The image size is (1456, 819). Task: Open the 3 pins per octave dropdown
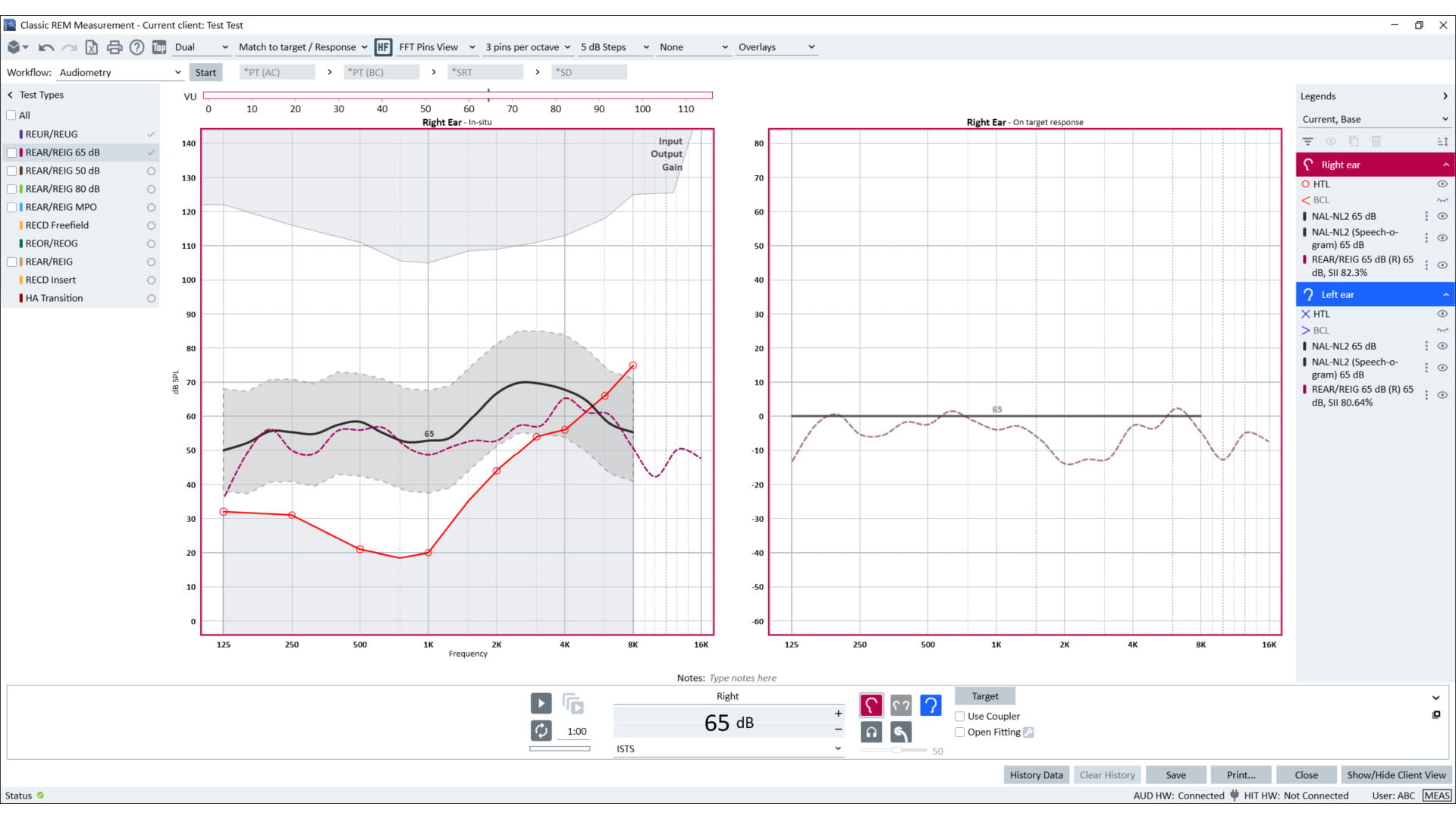pyautogui.click(x=528, y=47)
